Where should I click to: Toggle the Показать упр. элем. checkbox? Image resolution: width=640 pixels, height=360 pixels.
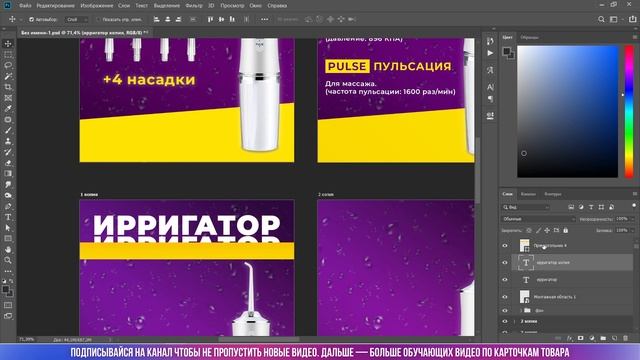tap(98, 19)
